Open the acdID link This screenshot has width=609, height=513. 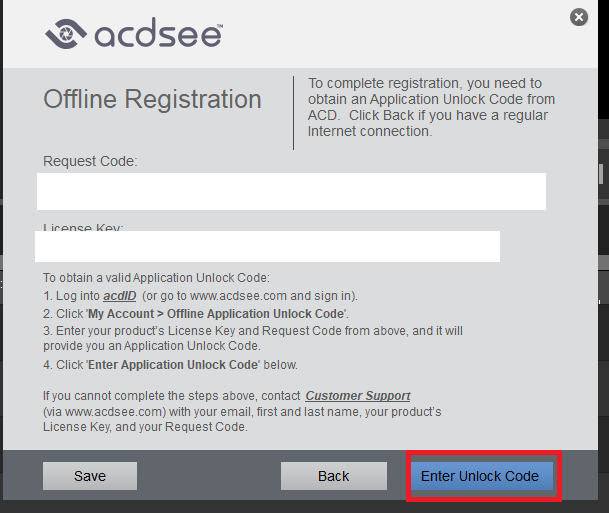coord(119,296)
